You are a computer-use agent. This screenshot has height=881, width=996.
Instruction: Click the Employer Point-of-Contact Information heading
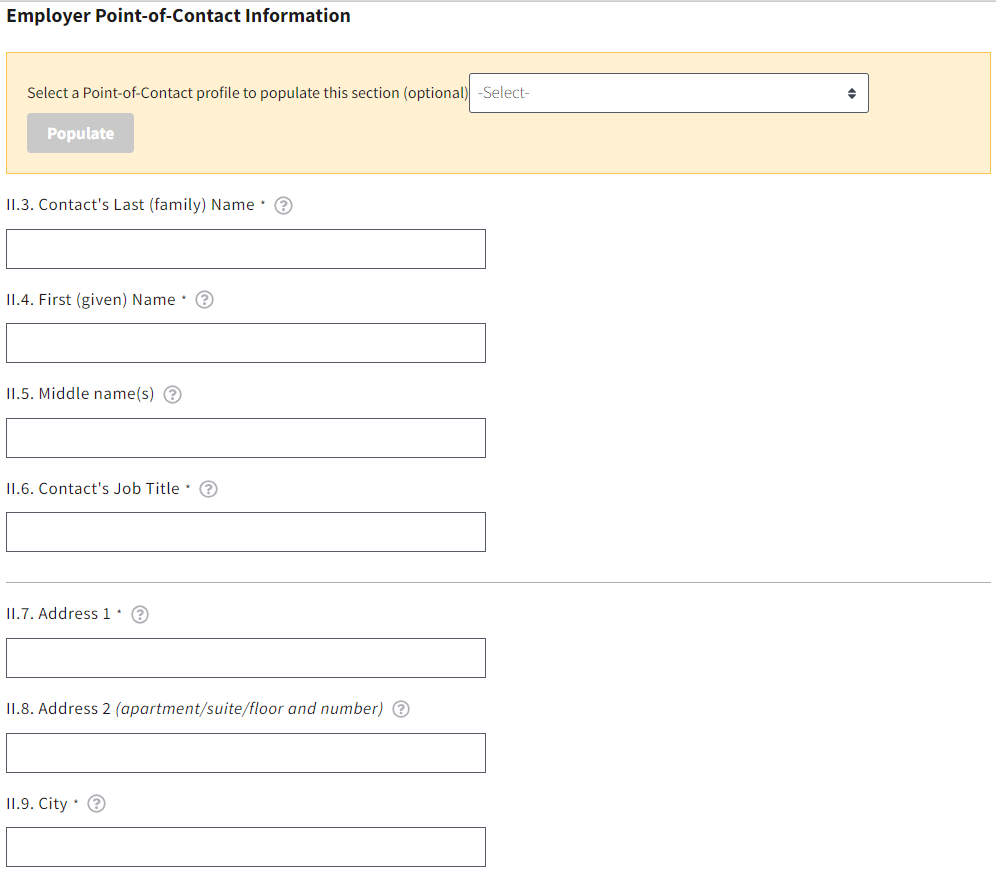(178, 16)
